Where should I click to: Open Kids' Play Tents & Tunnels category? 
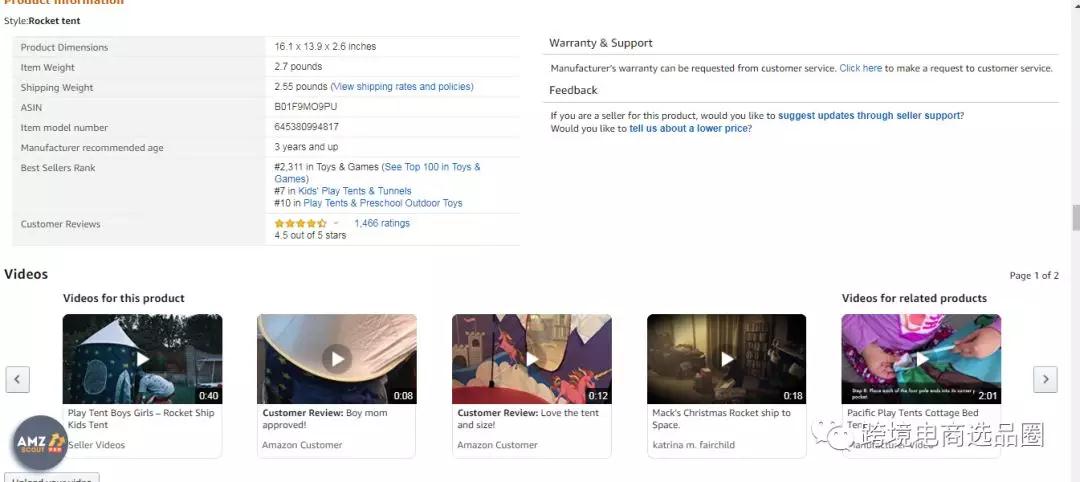pos(355,190)
